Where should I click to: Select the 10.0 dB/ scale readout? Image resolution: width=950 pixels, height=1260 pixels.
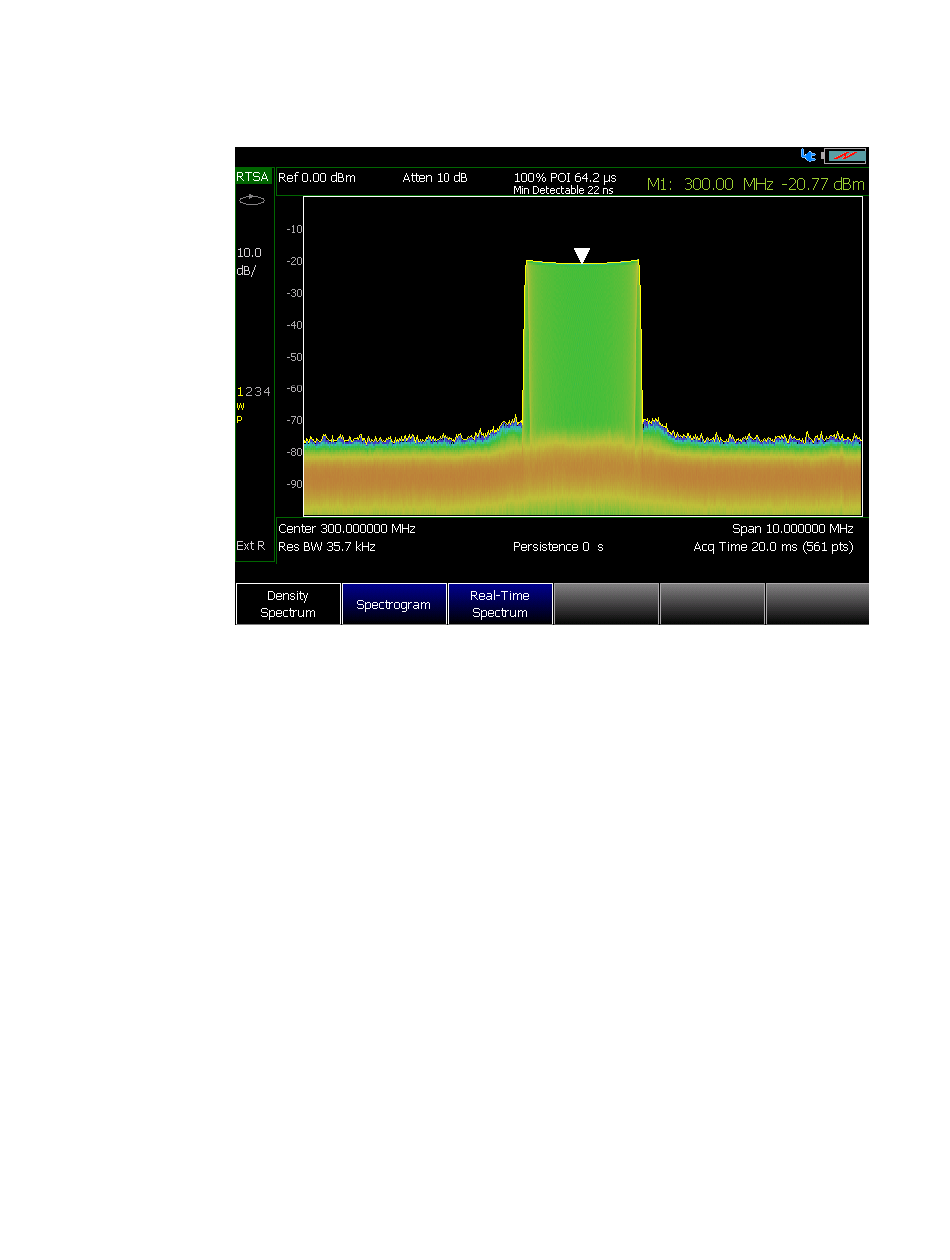tap(249, 262)
